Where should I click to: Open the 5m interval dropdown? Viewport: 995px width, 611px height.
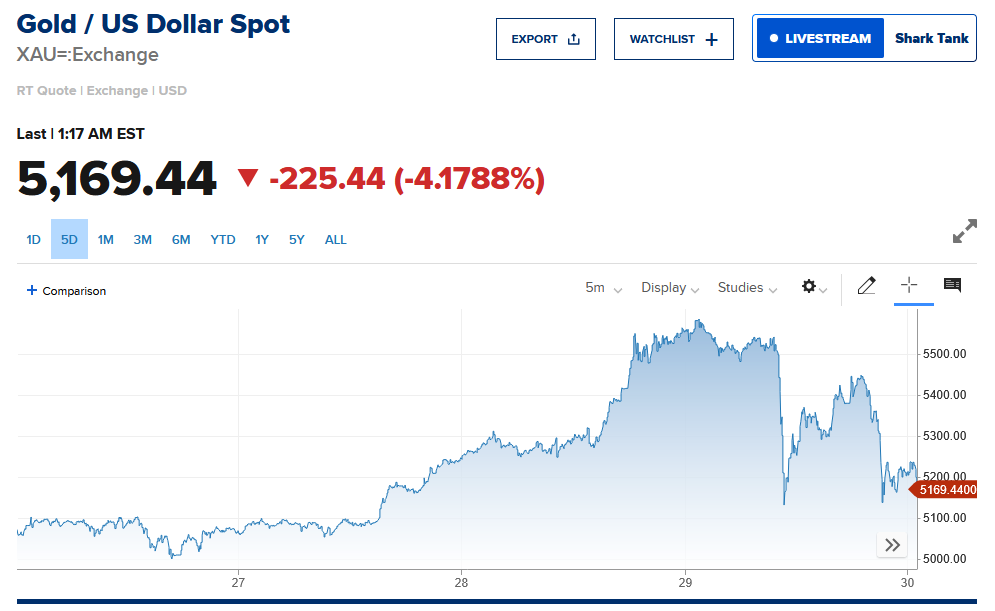(603, 288)
